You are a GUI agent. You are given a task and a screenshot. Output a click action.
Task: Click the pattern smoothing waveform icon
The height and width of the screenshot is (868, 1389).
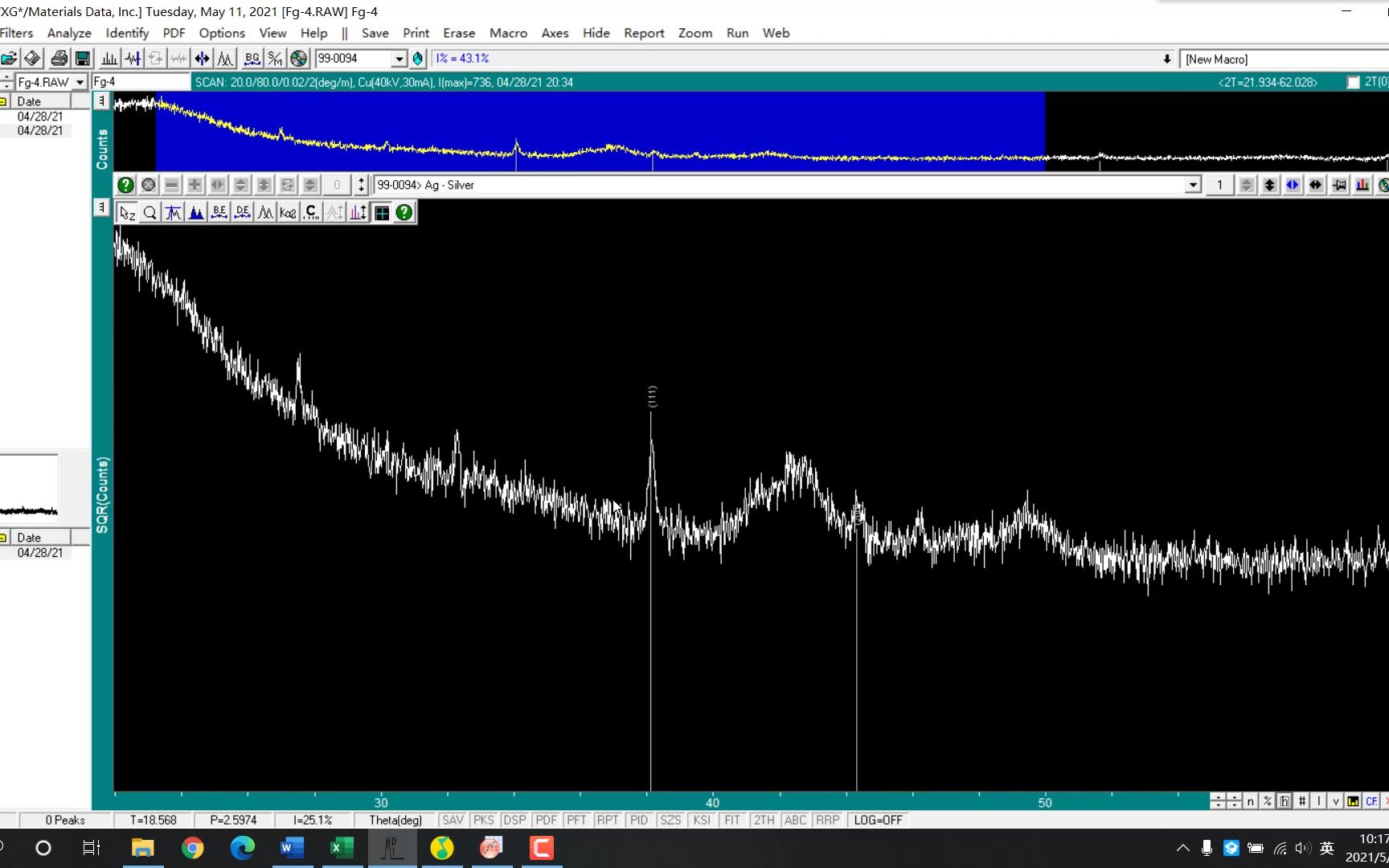click(x=133, y=59)
